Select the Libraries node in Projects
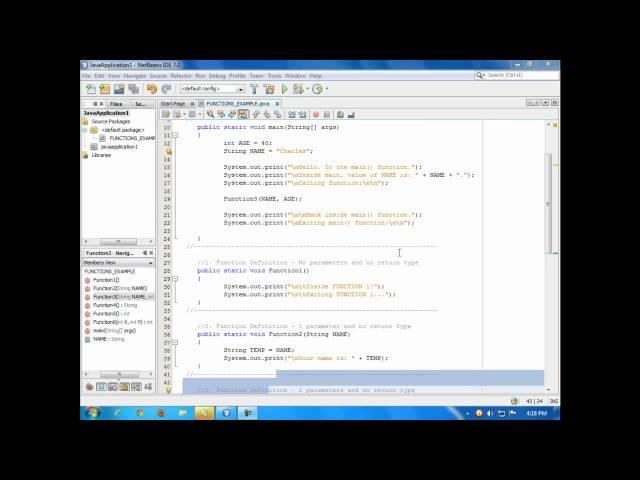The image size is (640, 480). click(x=101, y=155)
